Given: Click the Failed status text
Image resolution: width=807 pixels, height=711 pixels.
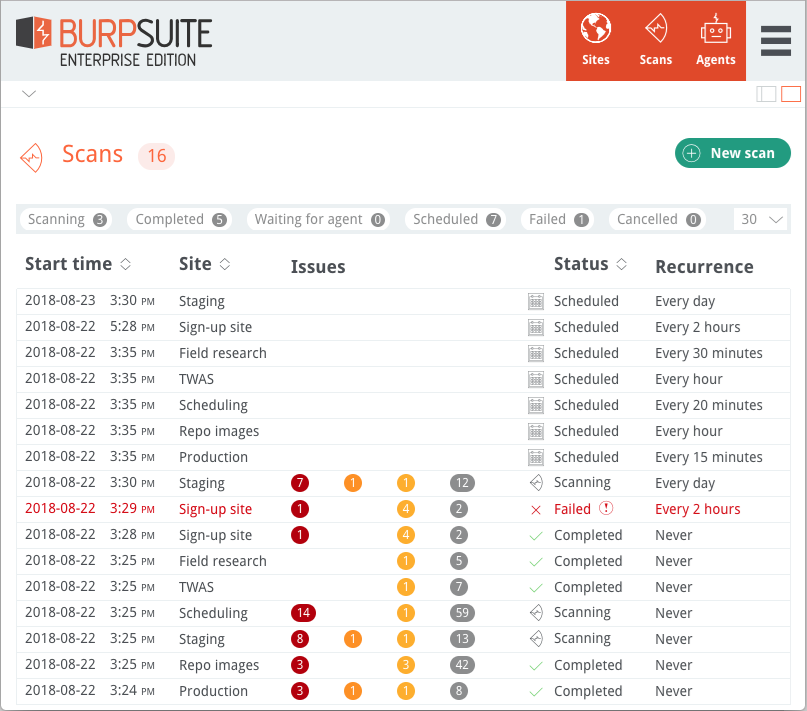Looking at the screenshot, I should [572, 509].
